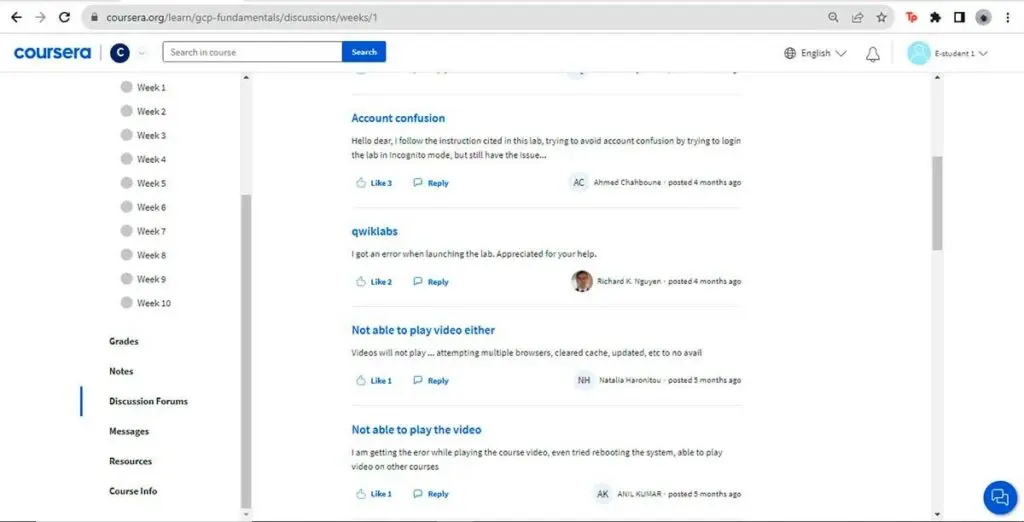This screenshot has height=522, width=1024.
Task: Open the Account confusion thread
Action: click(398, 118)
